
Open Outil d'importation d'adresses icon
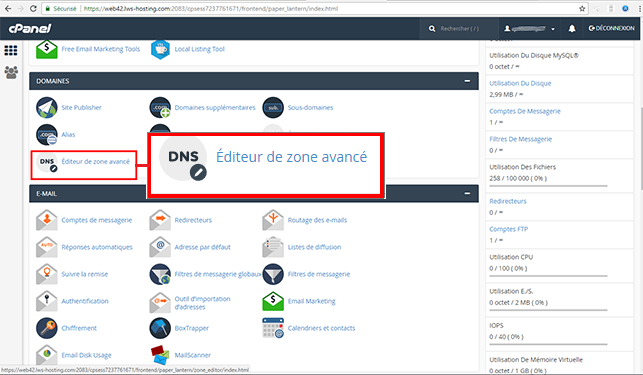coord(160,303)
